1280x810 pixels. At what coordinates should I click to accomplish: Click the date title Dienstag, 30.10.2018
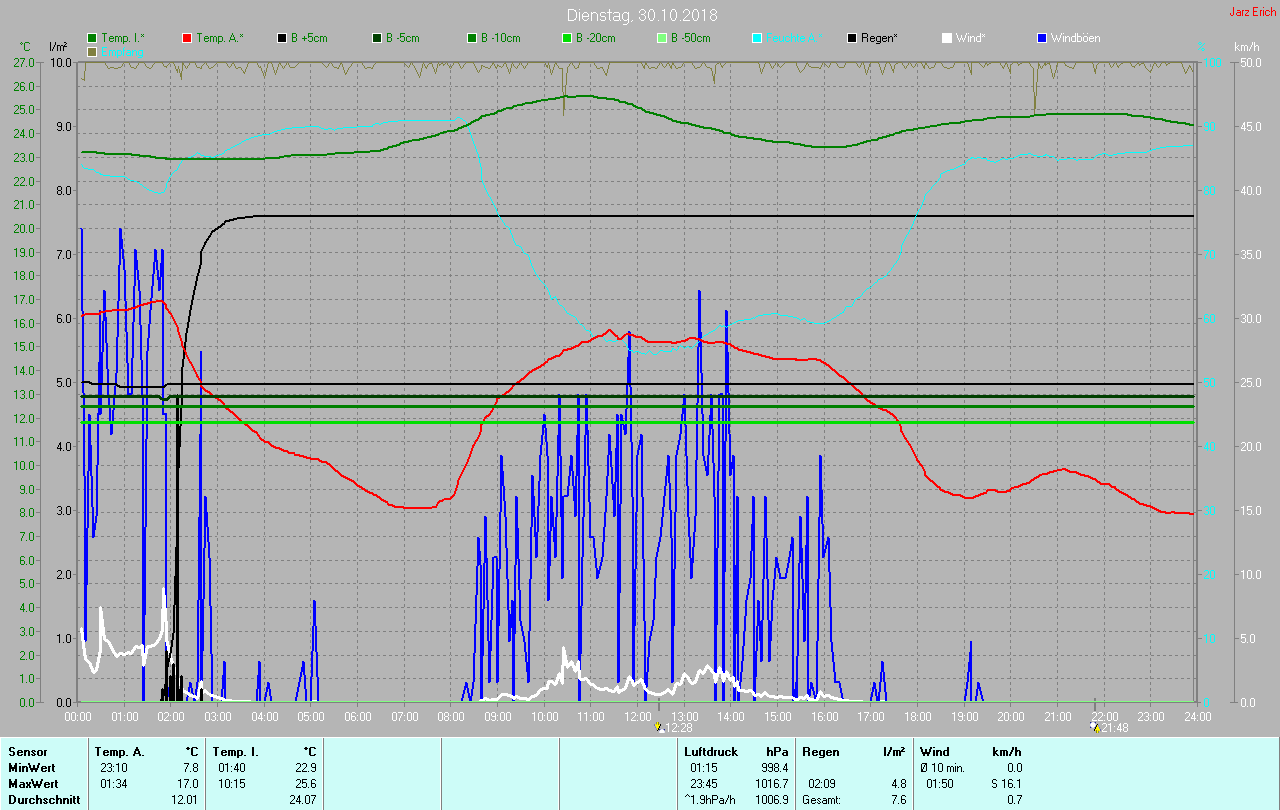click(641, 15)
